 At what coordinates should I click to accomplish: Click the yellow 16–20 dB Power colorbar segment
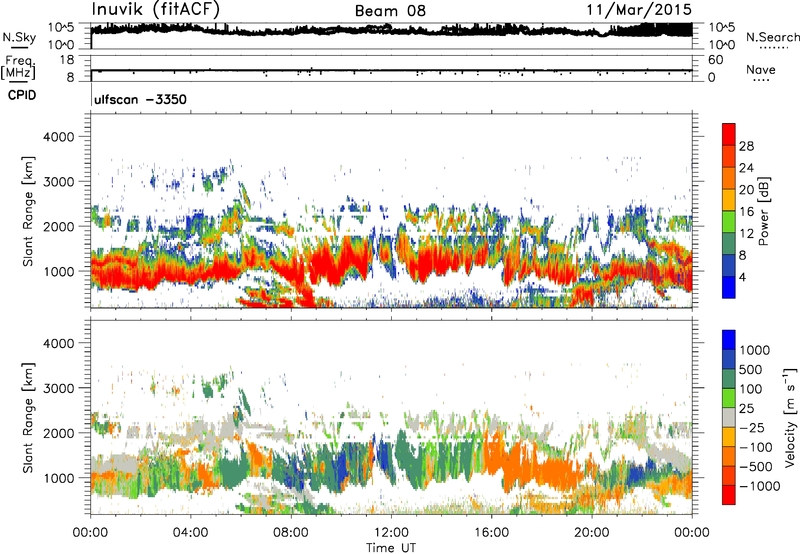(729, 200)
